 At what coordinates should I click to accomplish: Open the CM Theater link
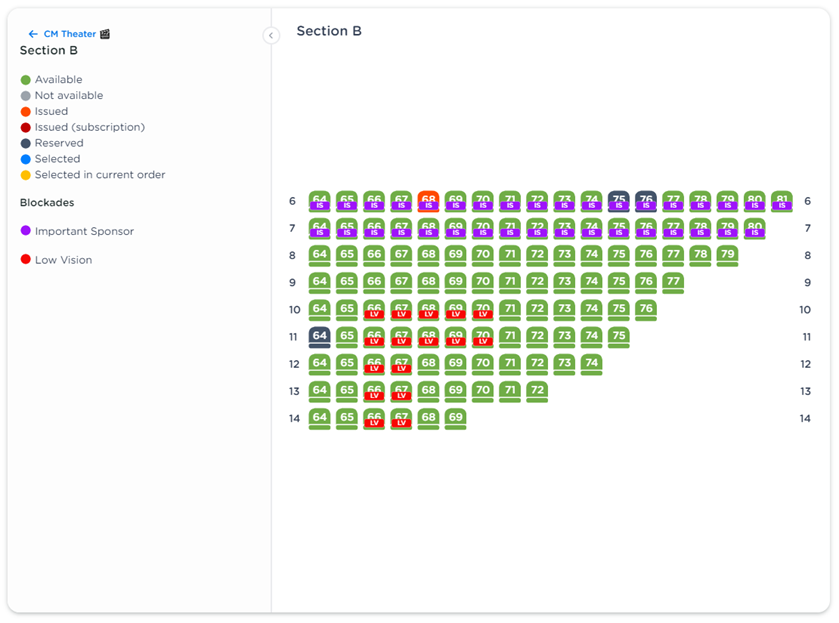69,34
